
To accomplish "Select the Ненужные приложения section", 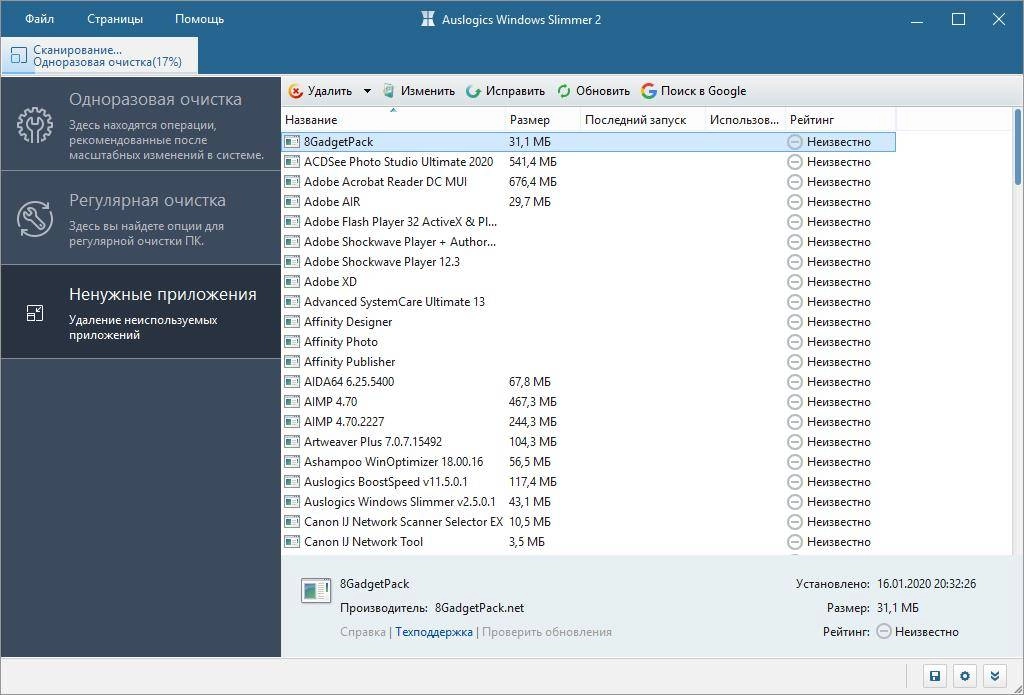I will pos(141,312).
